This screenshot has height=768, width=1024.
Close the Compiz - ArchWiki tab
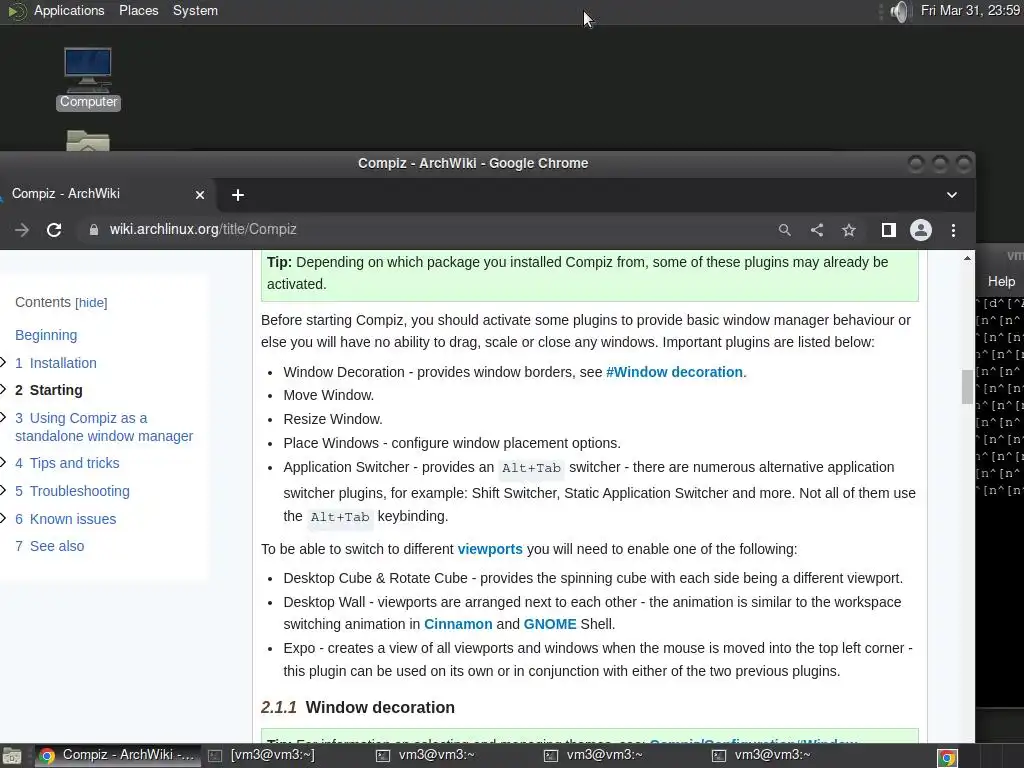pos(200,195)
